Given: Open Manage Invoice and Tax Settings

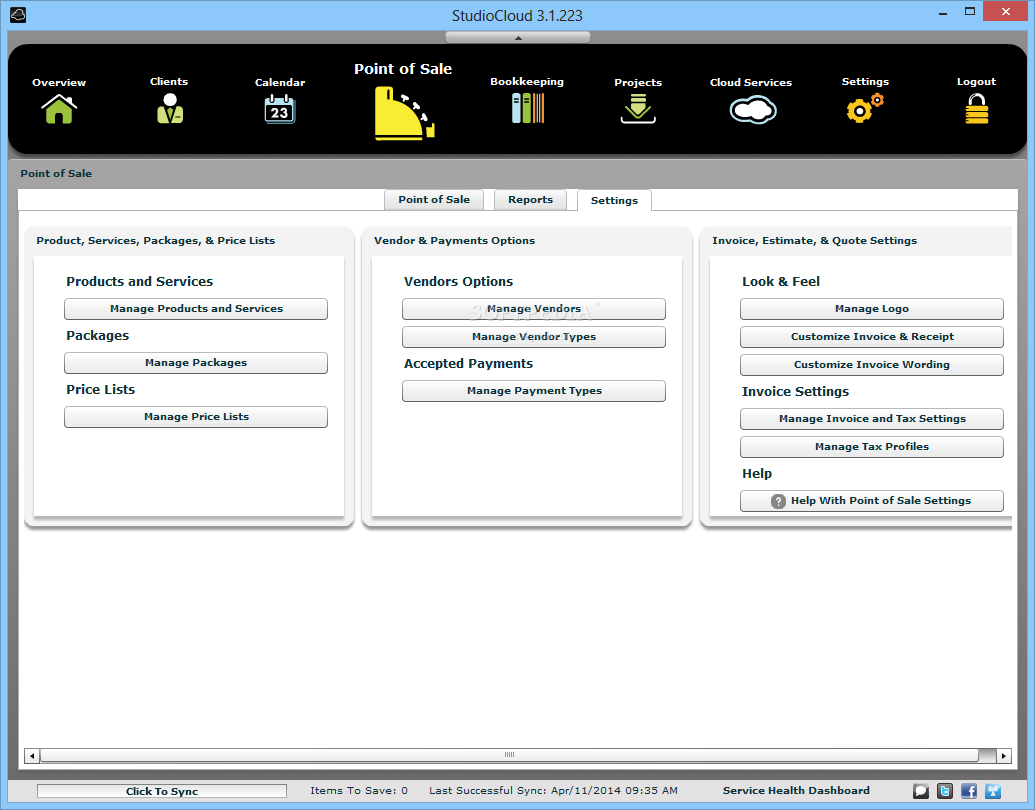Looking at the screenshot, I should pyautogui.click(x=872, y=419).
